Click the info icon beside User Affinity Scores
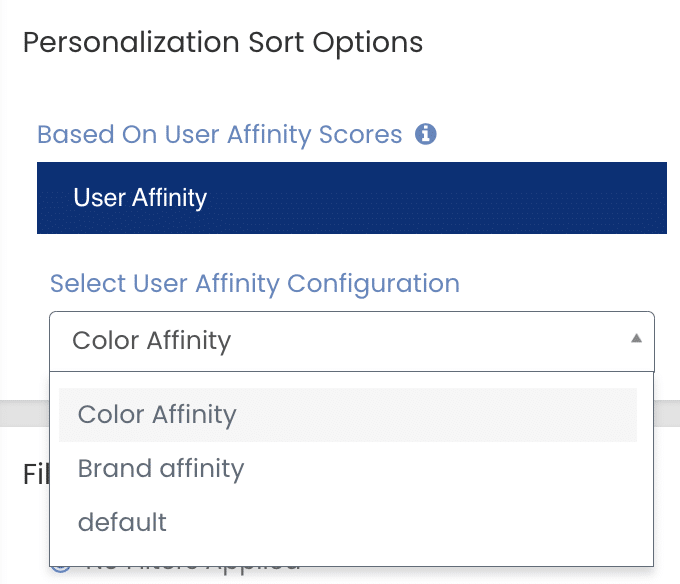This screenshot has width=680, height=584. tap(426, 134)
